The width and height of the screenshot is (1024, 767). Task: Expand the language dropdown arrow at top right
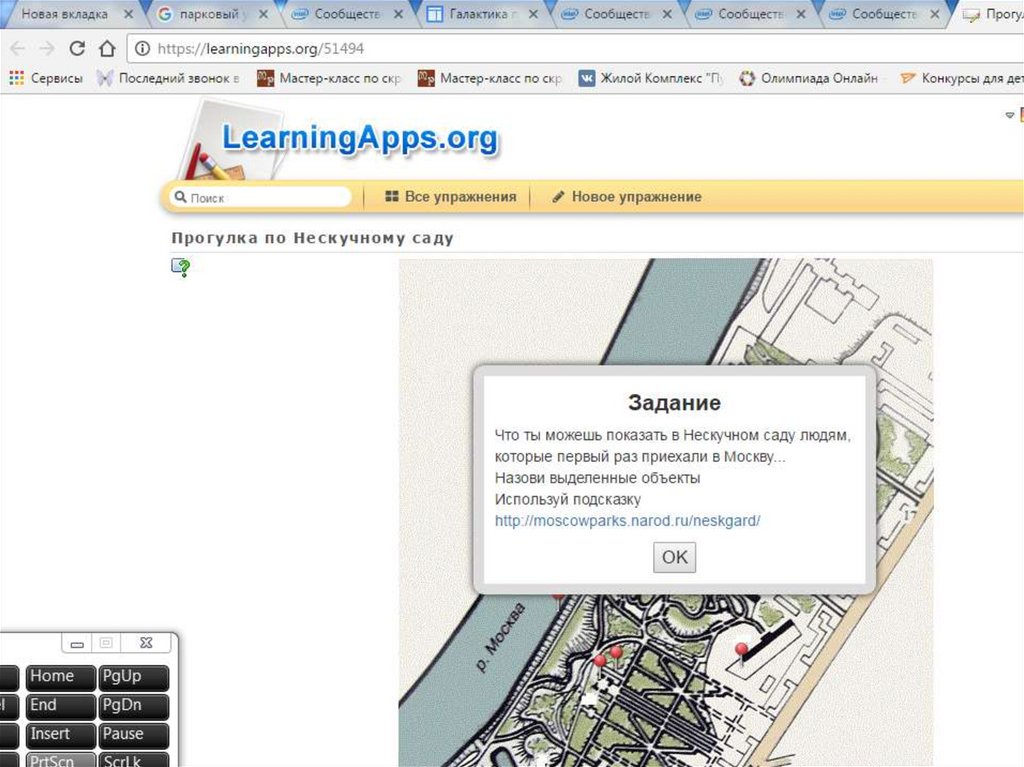point(1009,116)
